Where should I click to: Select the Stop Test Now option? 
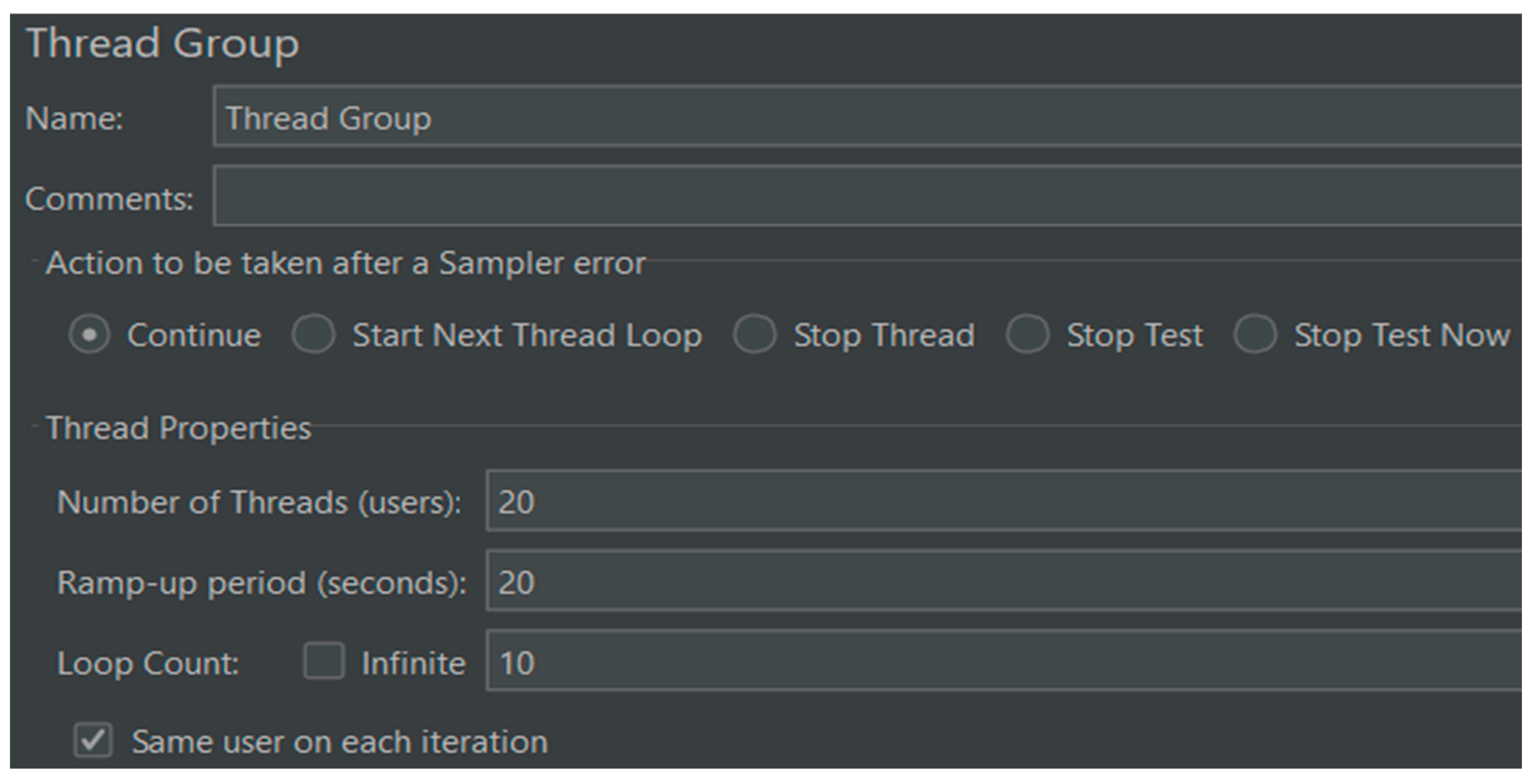pyautogui.click(x=1255, y=334)
